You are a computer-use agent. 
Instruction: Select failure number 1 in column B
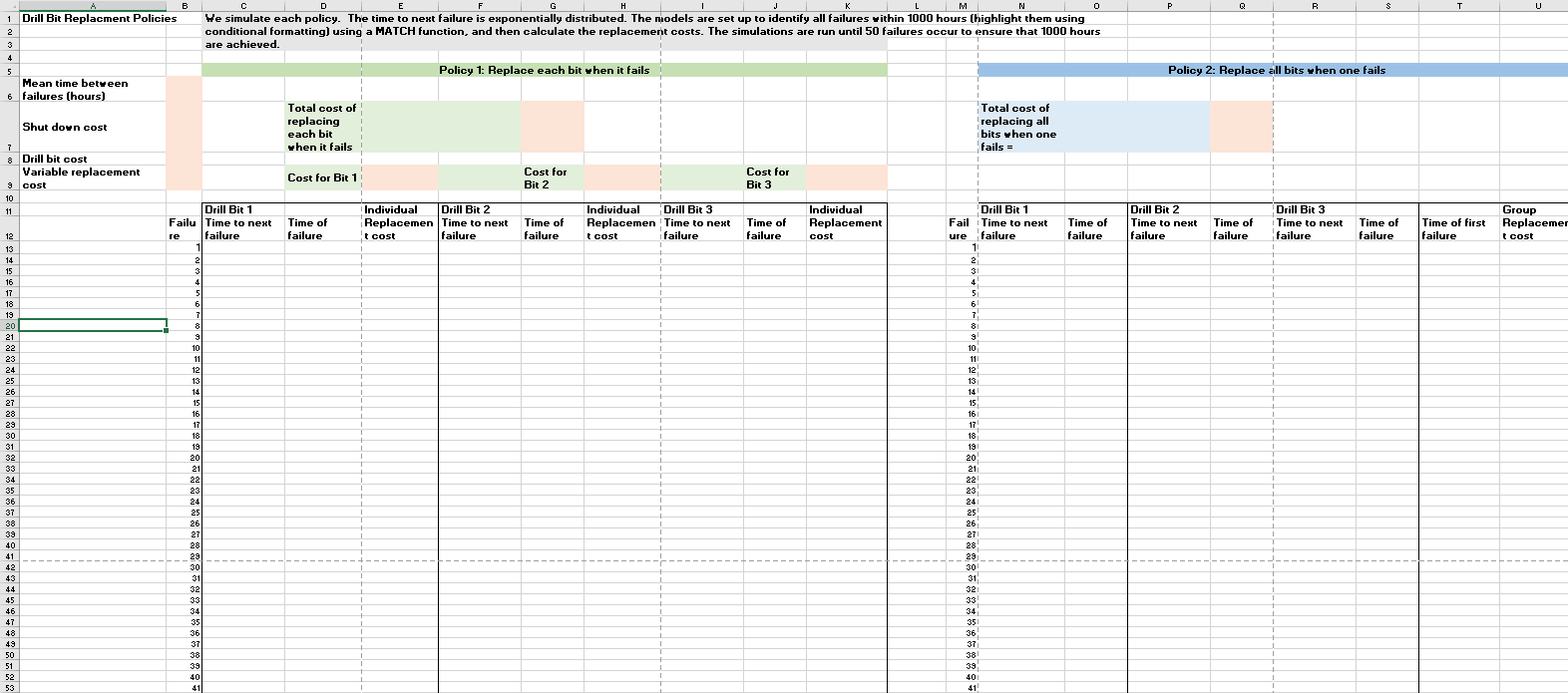185,248
